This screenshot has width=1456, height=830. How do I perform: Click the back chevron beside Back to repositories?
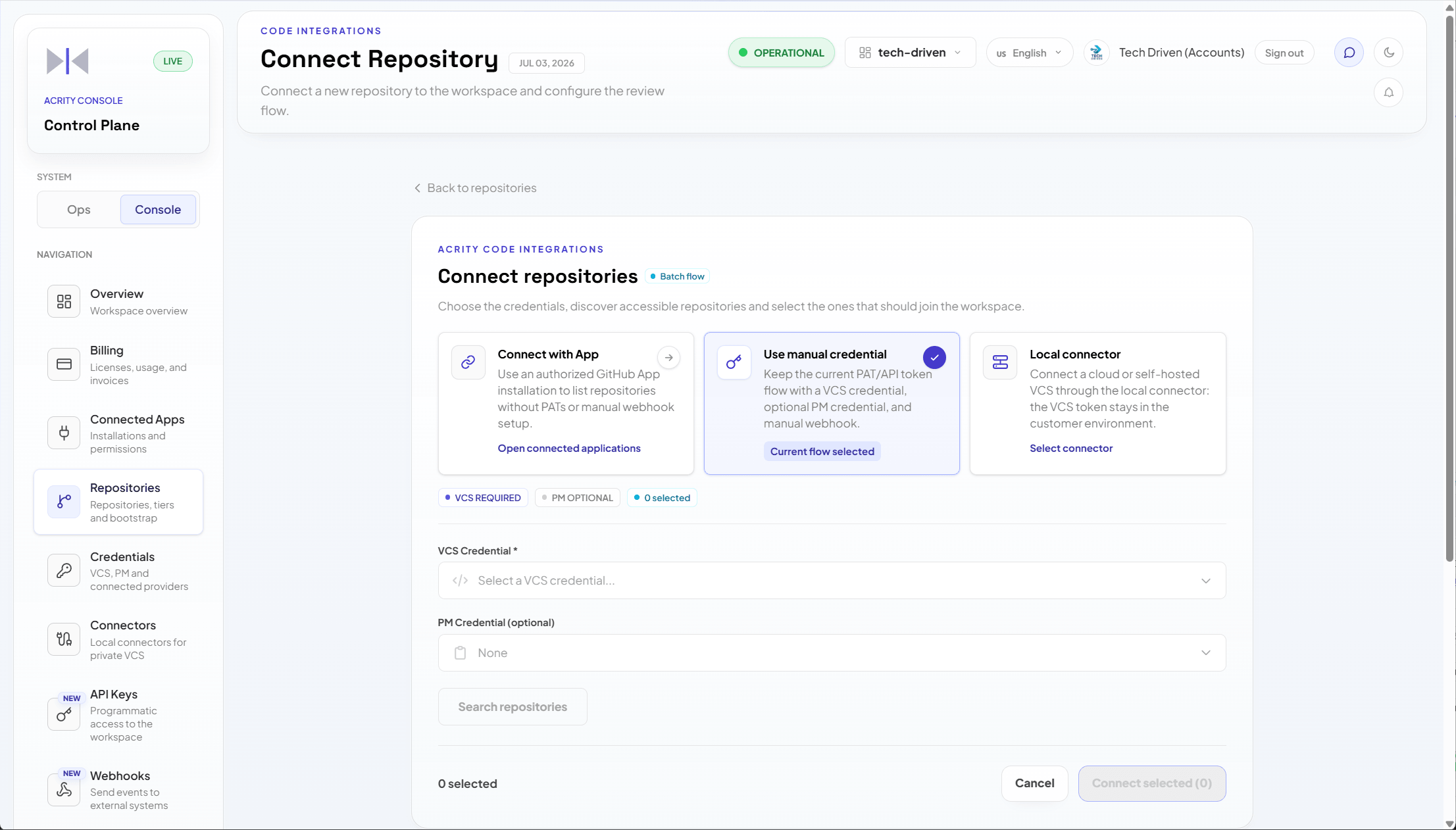417,188
